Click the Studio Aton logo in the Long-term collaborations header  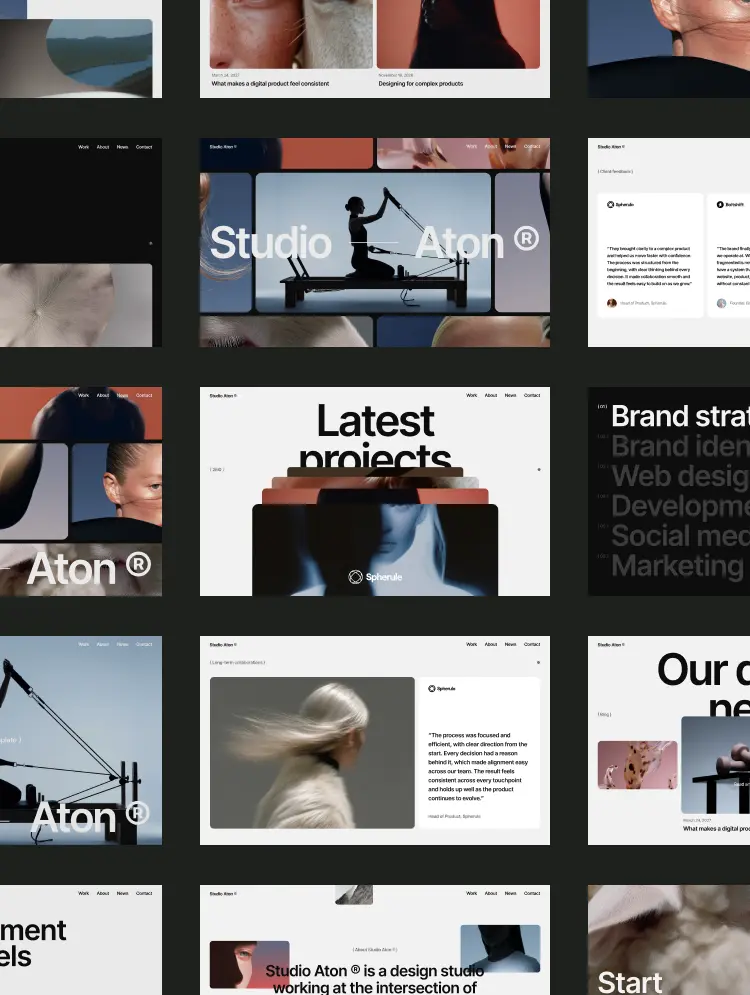[x=223, y=645]
